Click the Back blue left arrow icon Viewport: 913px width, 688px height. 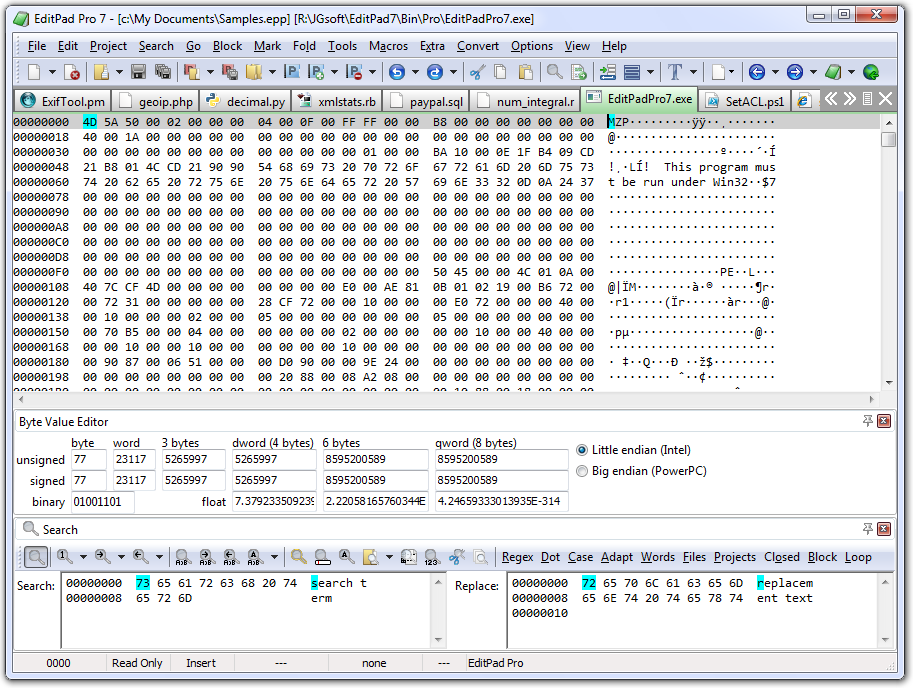757,72
